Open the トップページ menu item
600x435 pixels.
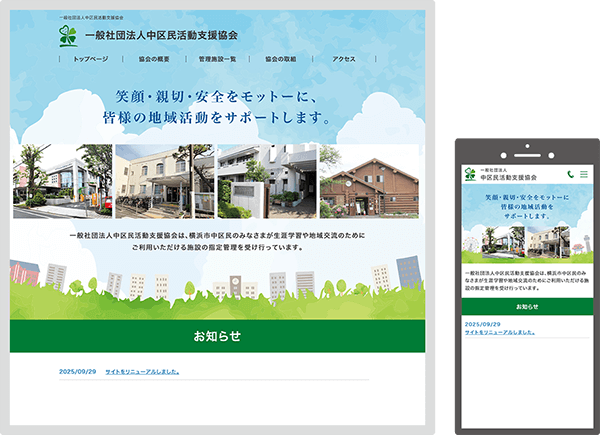tap(91, 59)
